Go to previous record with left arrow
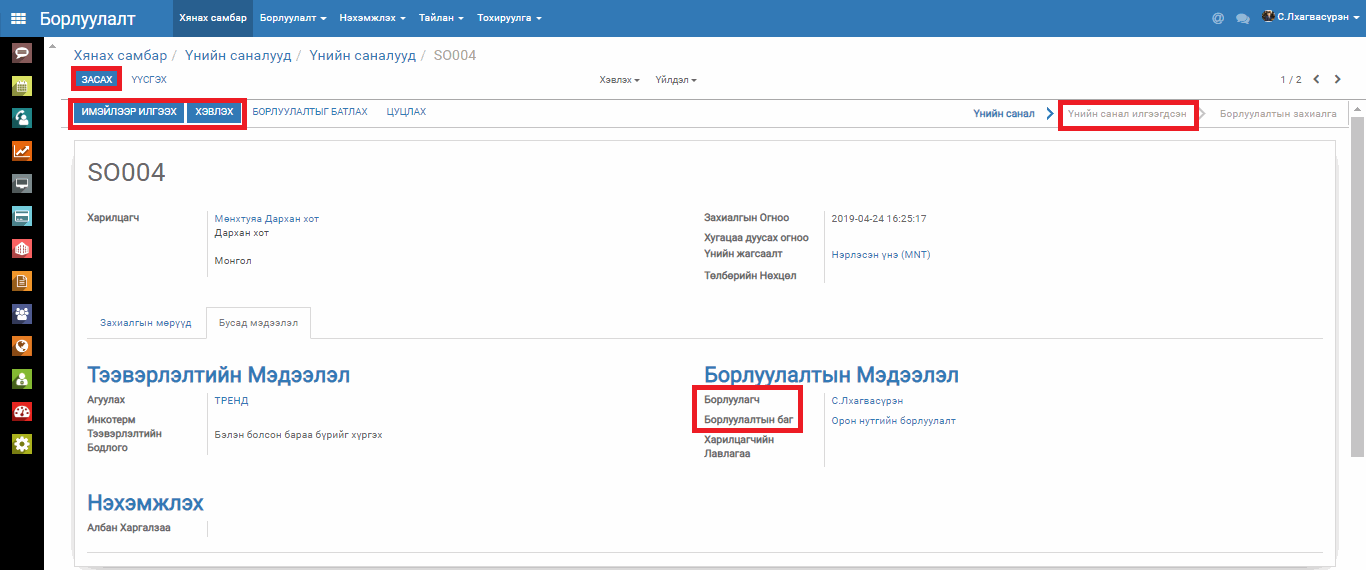1366x570 pixels. click(1316, 79)
